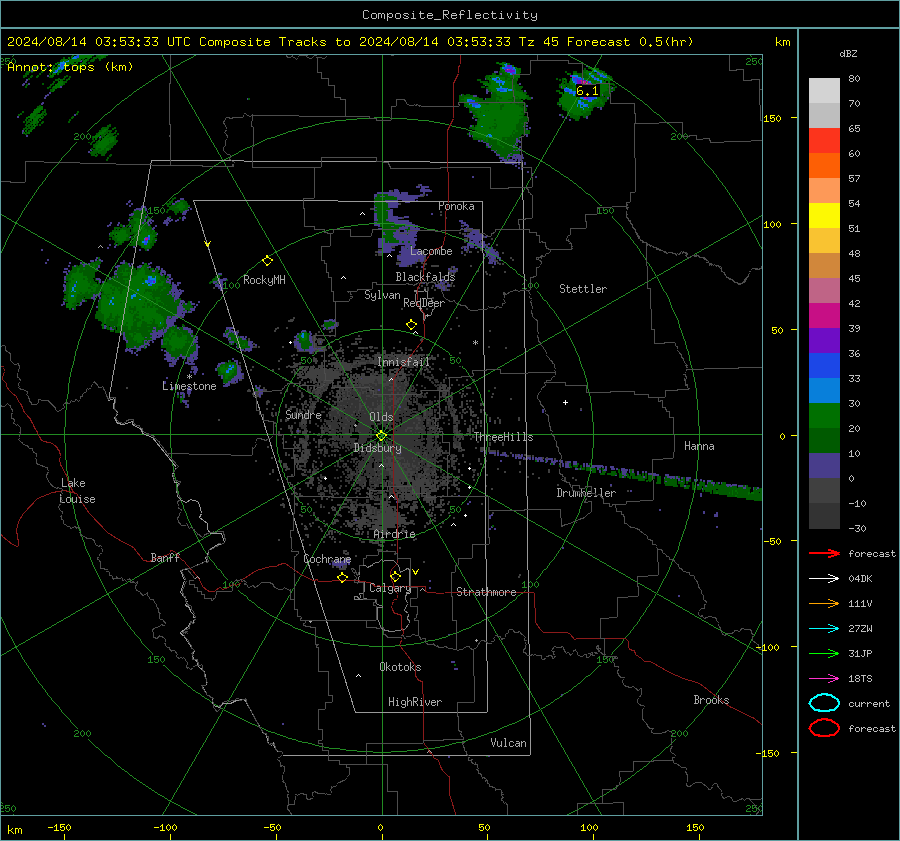Click the '27ZW' legend label

click(860, 629)
